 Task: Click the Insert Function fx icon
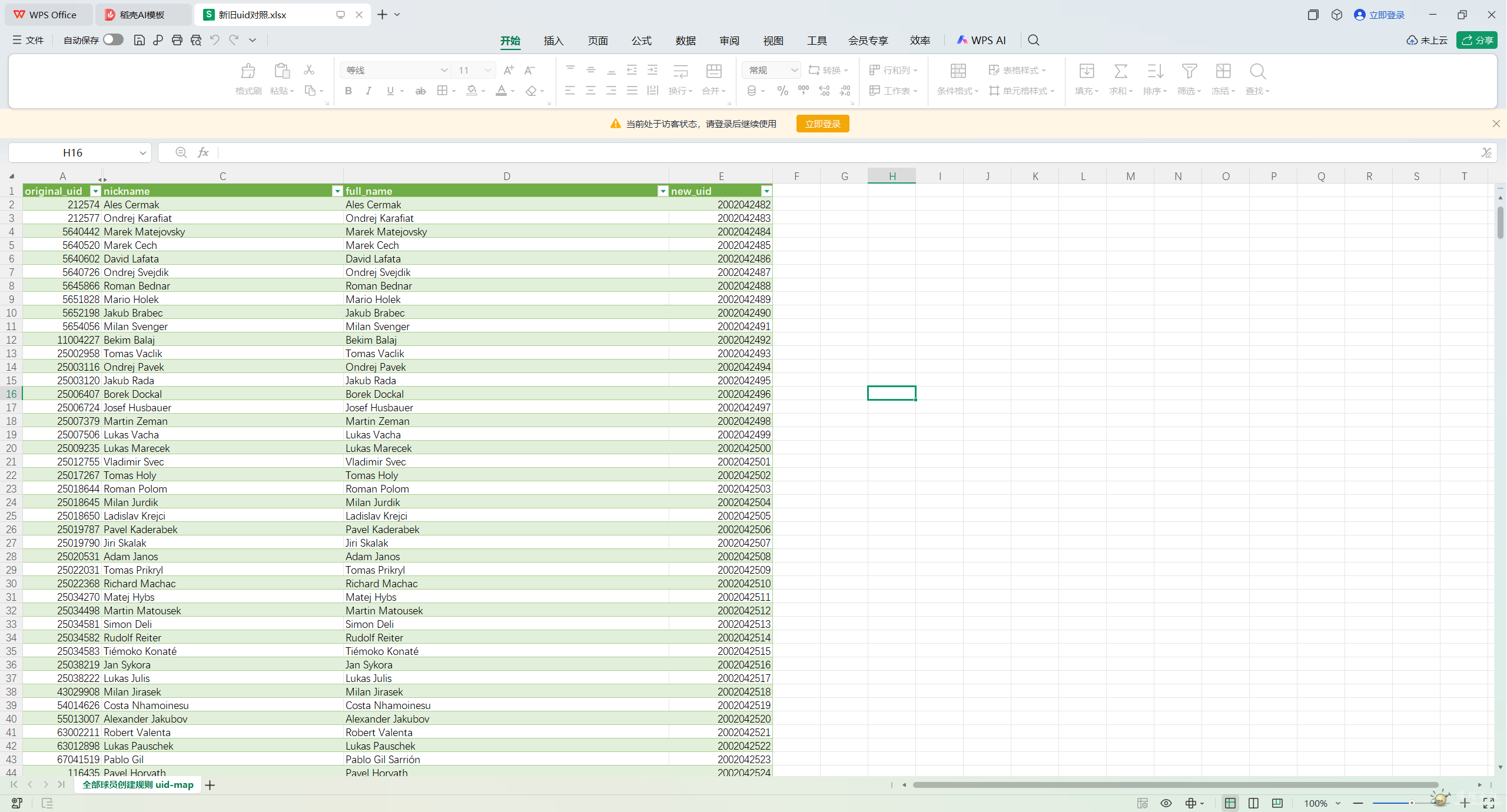pyautogui.click(x=203, y=152)
